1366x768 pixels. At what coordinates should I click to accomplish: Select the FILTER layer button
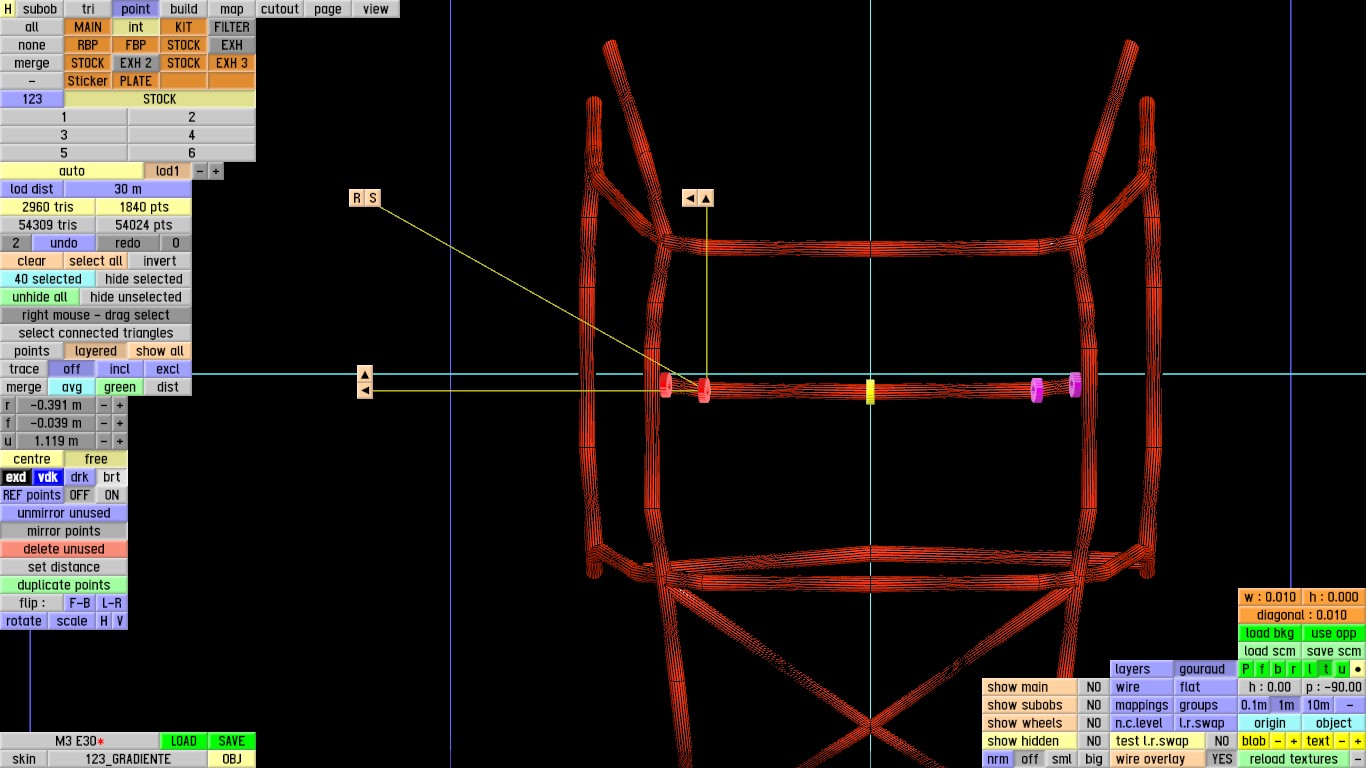pyautogui.click(x=232, y=27)
